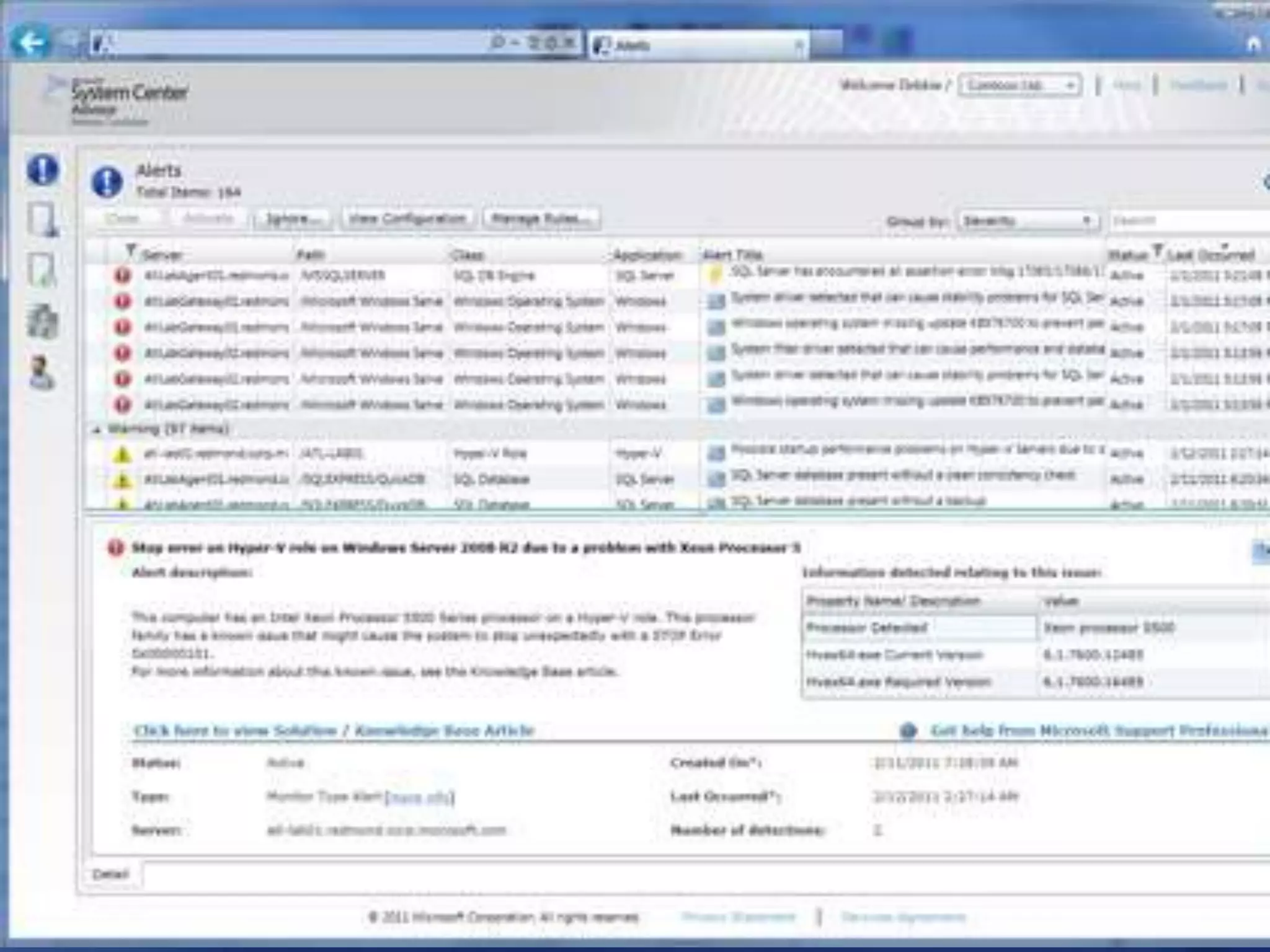
Task: Open the account person icon in sidebar
Action: coord(42,372)
